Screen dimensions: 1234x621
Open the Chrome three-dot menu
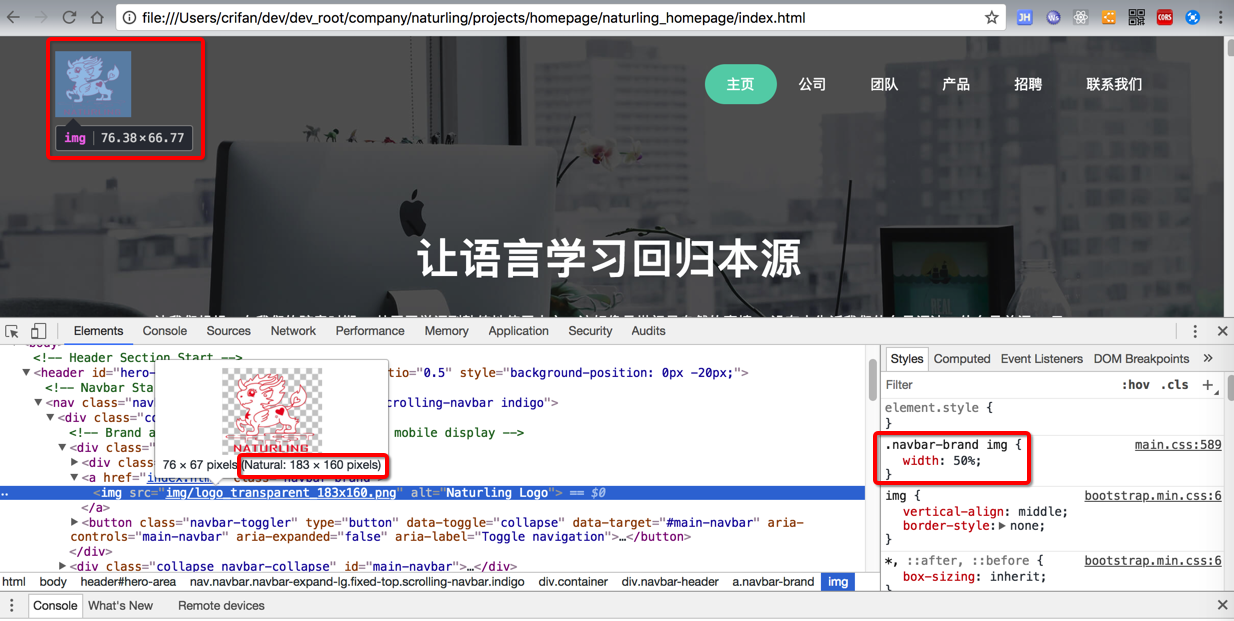click(1220, 17)
